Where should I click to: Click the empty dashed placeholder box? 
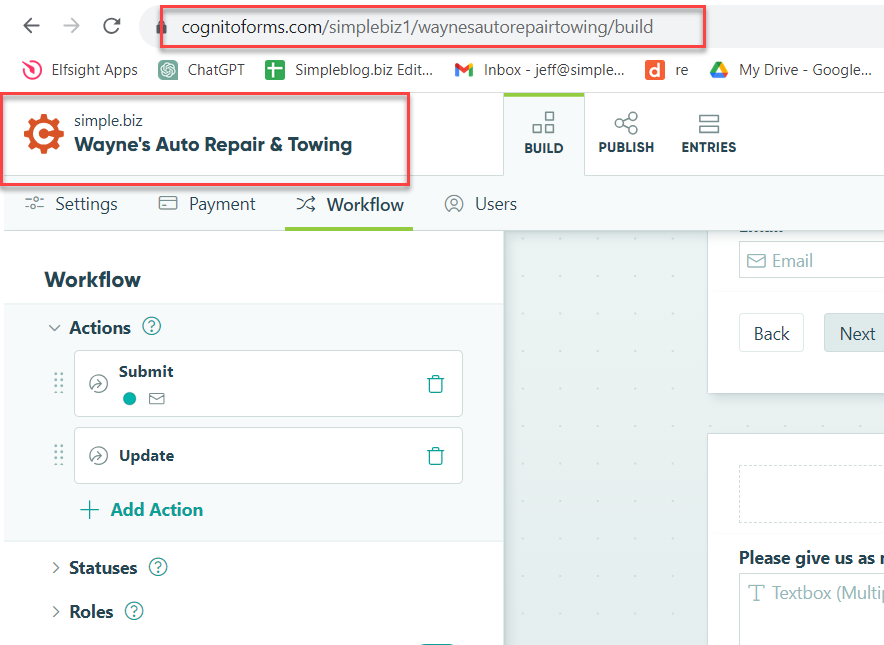click(x=811, y=494)
